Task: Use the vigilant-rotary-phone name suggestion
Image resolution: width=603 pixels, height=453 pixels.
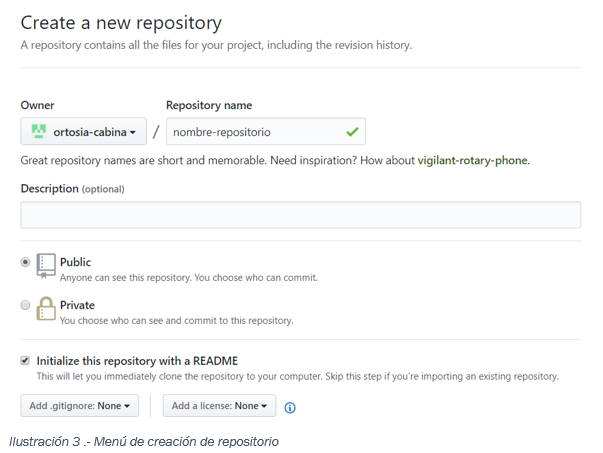Action: pyautogui.click(x=472, y=160)
